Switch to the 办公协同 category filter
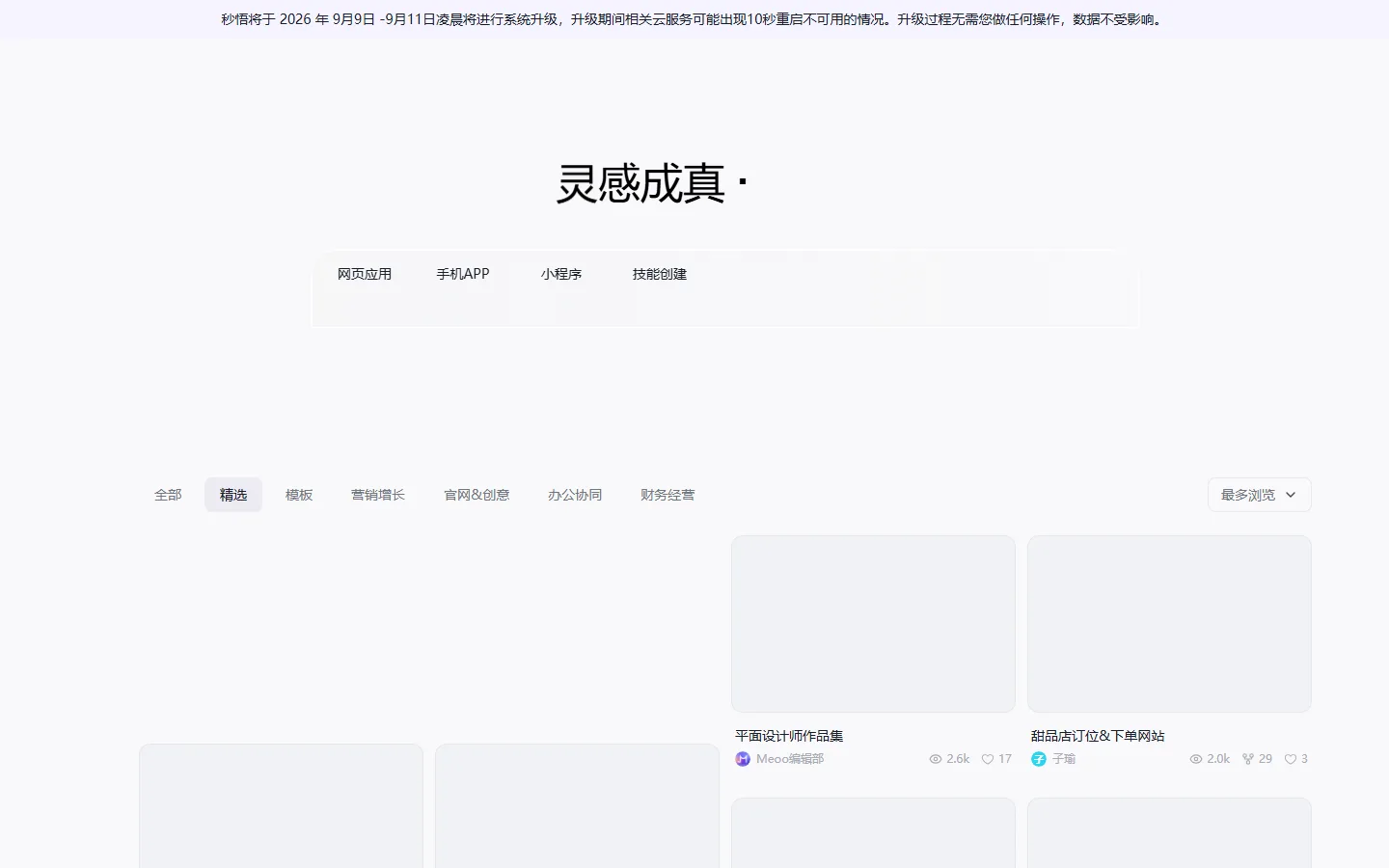Viewport: 1389px width, 868px height. (575, 495)
